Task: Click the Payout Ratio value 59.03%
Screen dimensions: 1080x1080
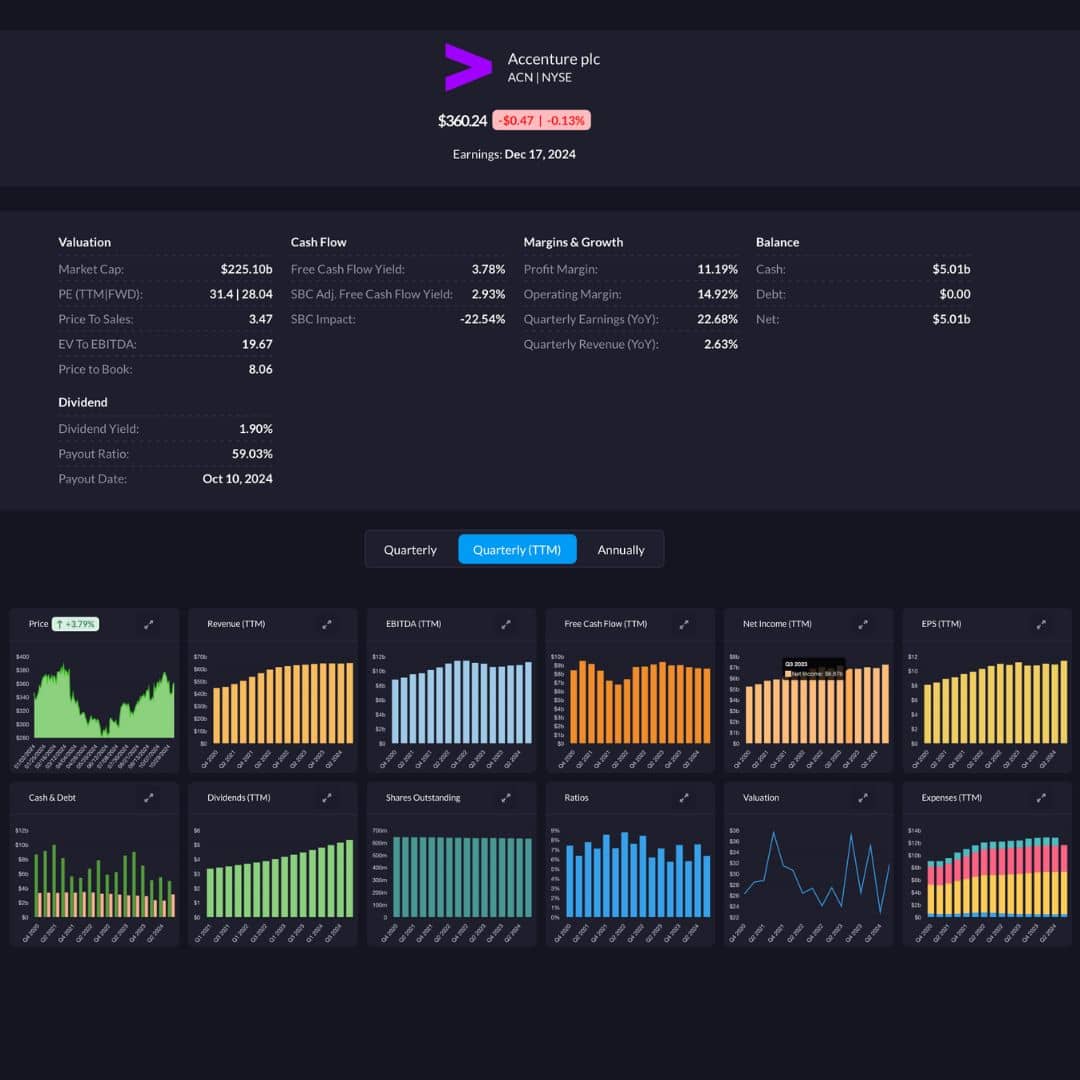Action: pos(252,454)
